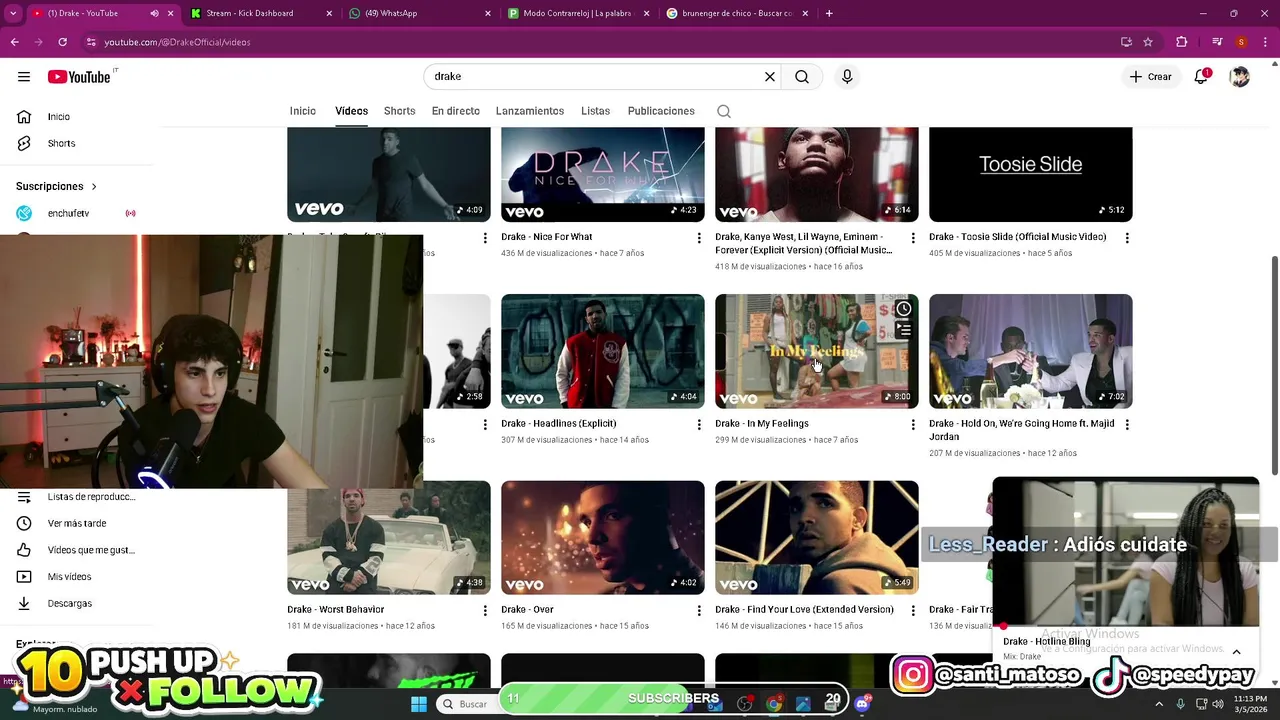Open the media control toolbar icon
The image size is (1280, 720).
1217,42
